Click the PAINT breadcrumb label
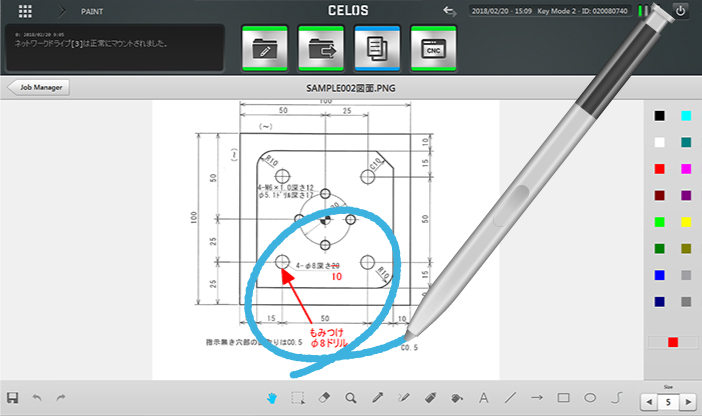 [92, 12]
